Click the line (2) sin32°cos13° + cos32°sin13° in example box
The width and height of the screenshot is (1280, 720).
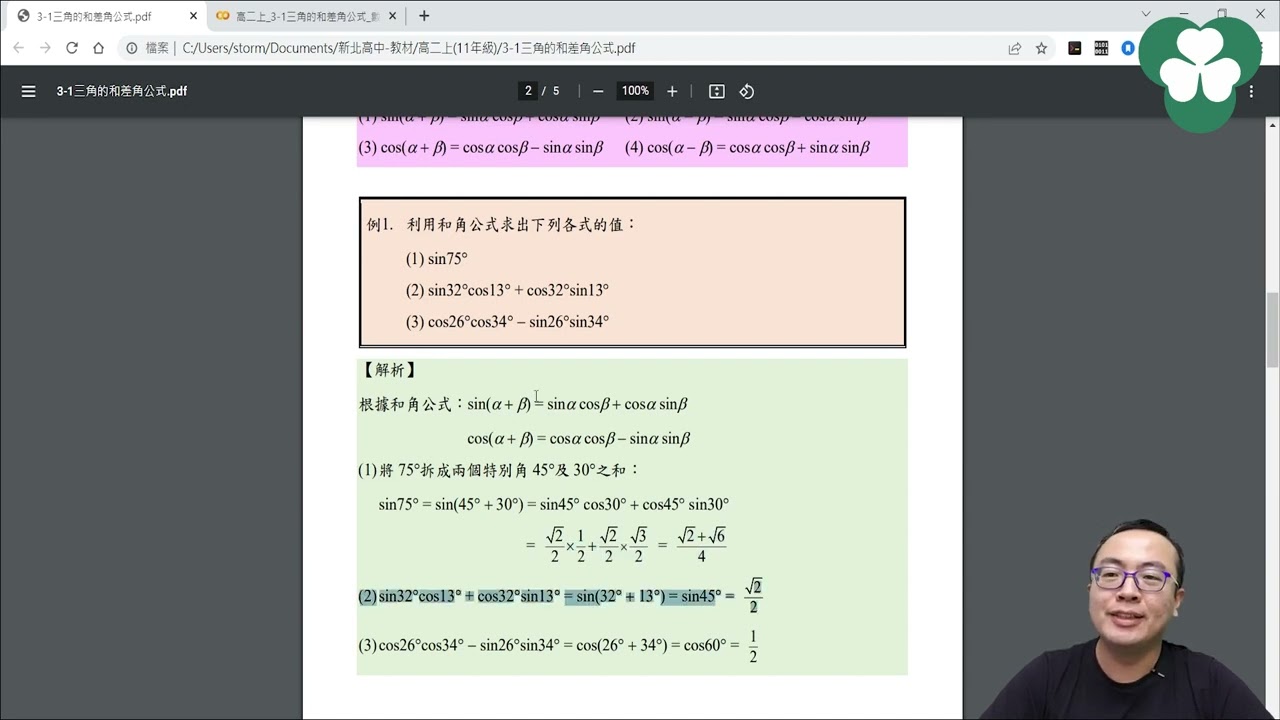[507, 290]
